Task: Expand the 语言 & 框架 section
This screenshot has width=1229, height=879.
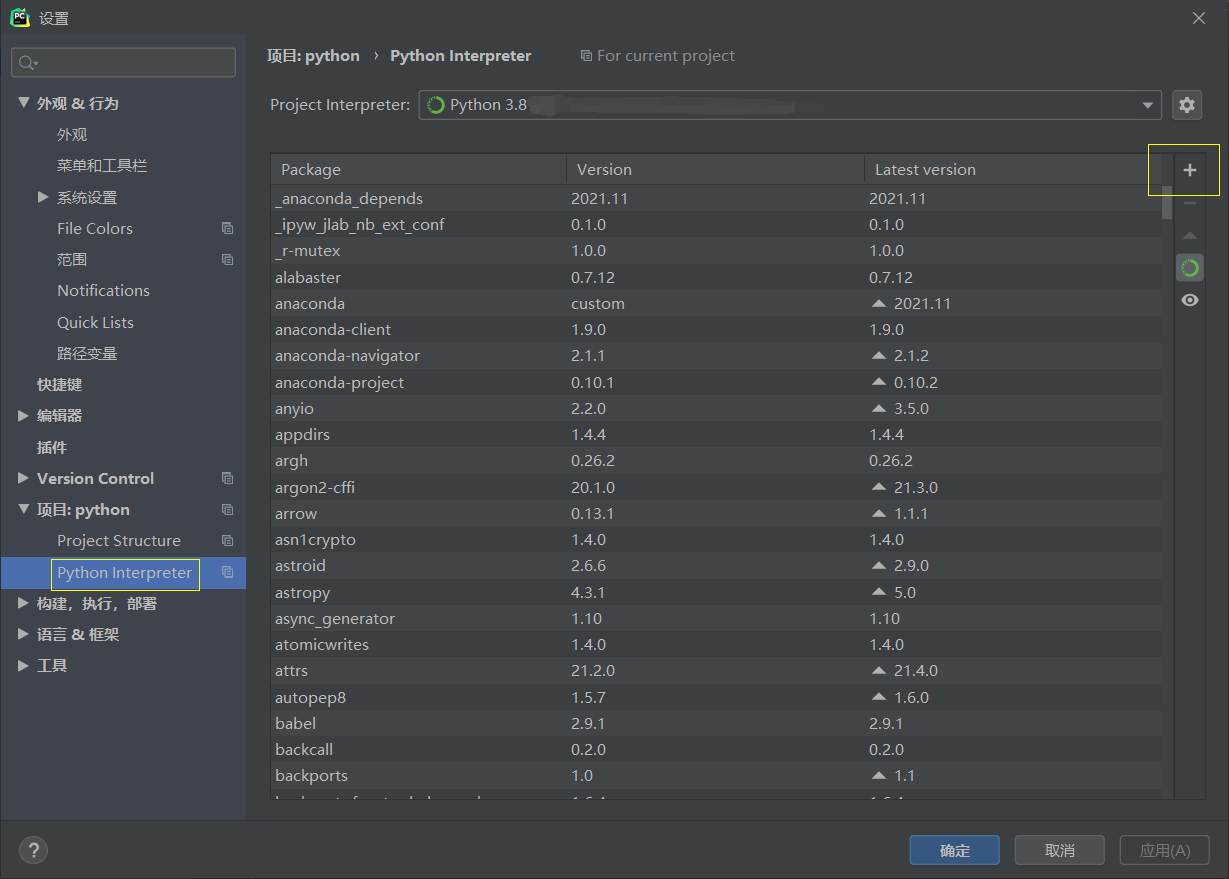Action: point(24,635)
